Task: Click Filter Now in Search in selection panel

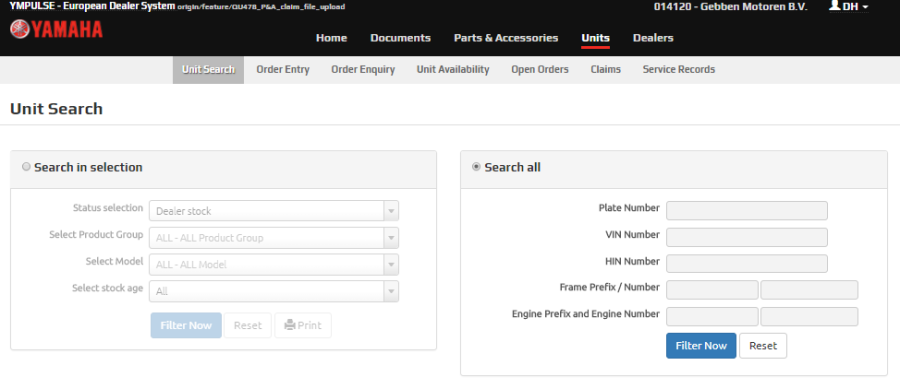Action: pyautogui.click(x=186, y=325)
